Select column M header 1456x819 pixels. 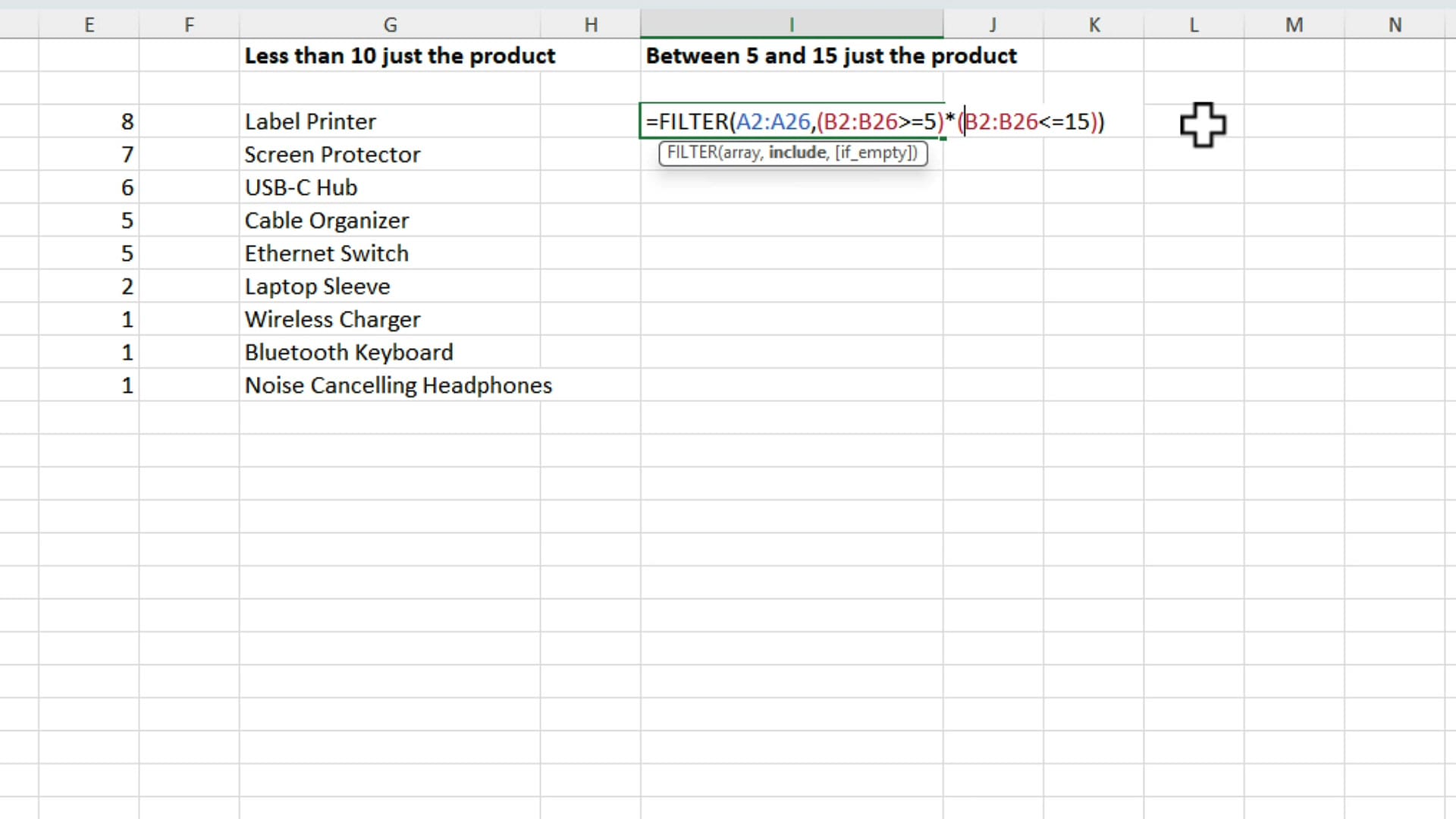point(1294,24)
